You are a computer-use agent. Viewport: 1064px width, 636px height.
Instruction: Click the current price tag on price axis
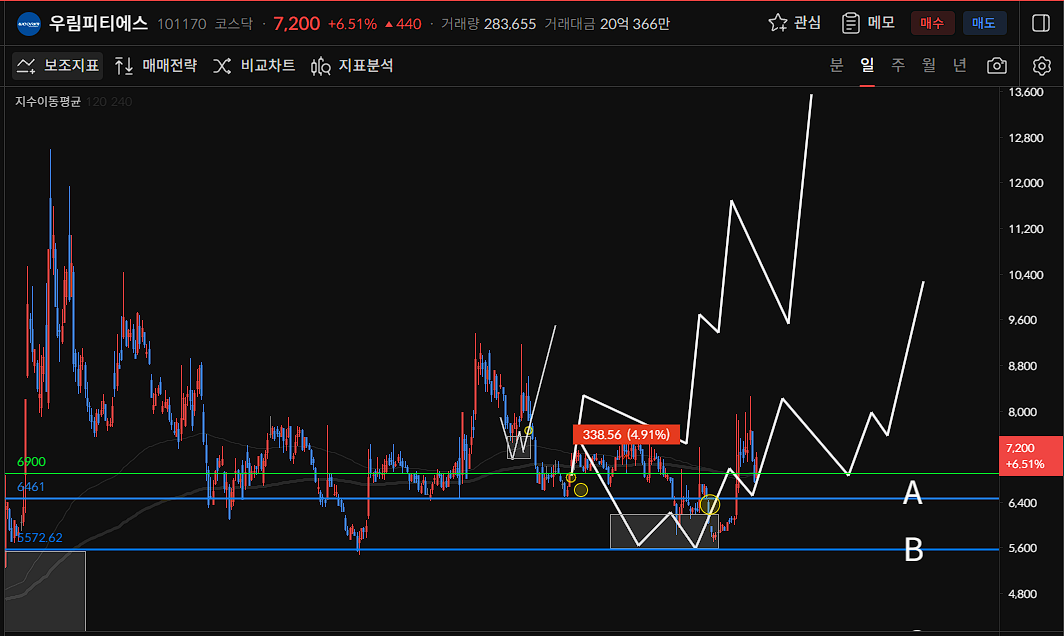[x=1031, y=455]
